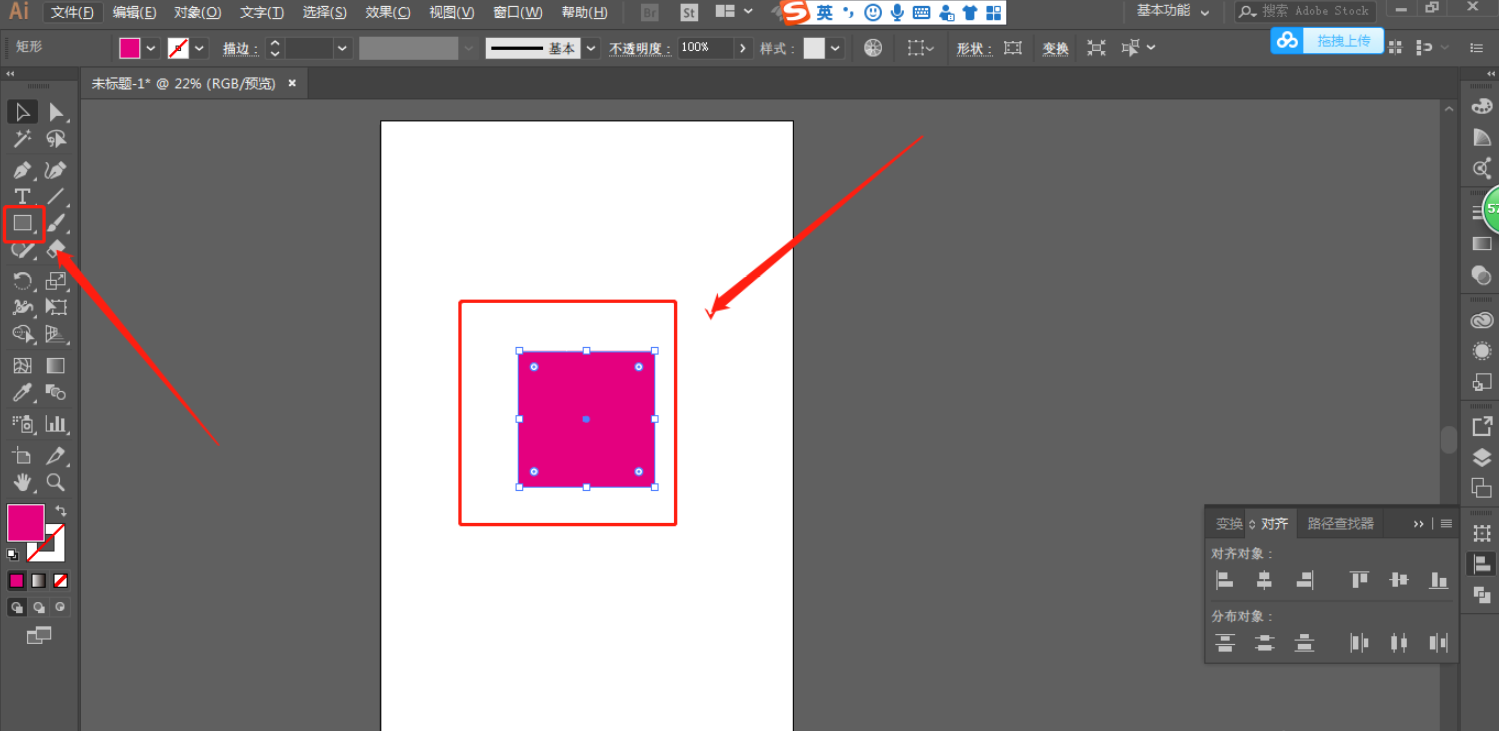
Task: Click the 描边 stroke link
Action: tap(240, 48)
